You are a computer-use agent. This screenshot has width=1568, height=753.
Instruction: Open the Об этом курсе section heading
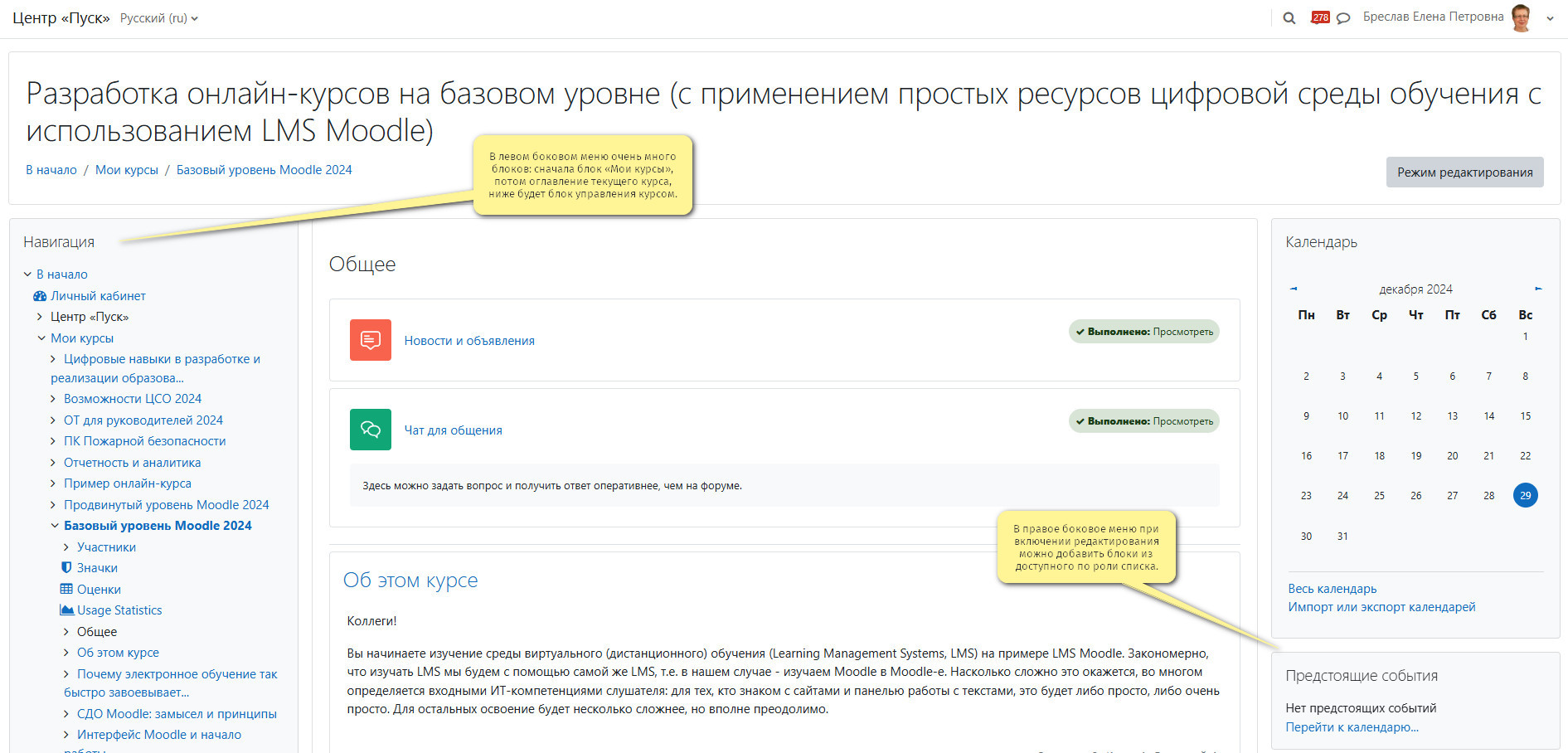coord(410,581)
